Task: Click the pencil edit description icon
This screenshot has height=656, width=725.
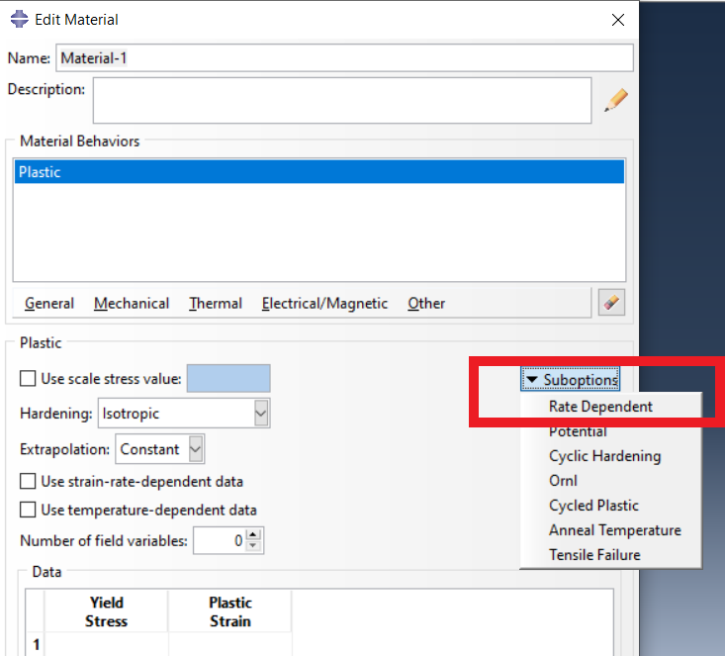Action: tap(616, 100)
